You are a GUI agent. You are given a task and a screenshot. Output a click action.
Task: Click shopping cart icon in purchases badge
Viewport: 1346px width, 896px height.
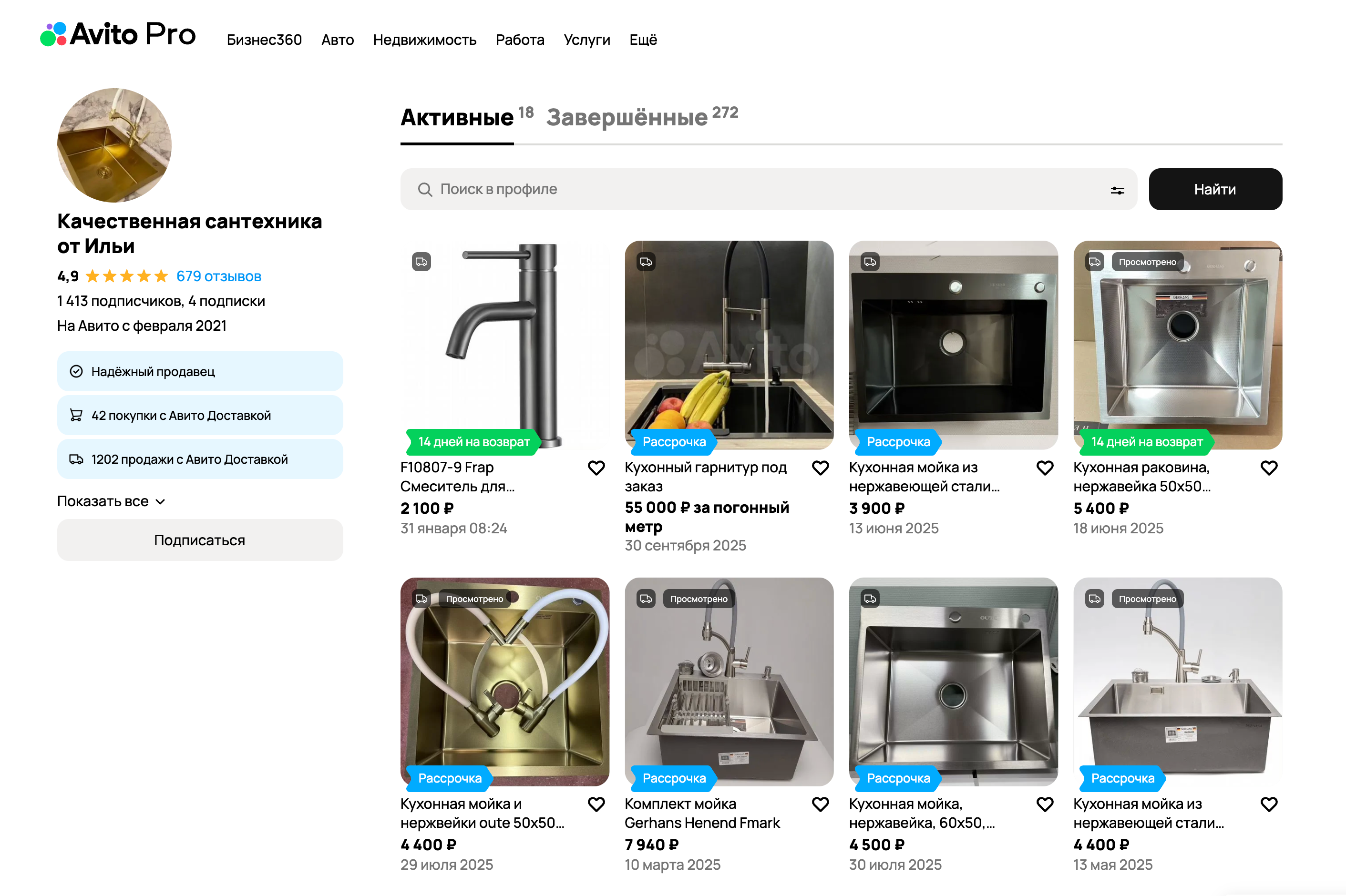click(76, 416)
